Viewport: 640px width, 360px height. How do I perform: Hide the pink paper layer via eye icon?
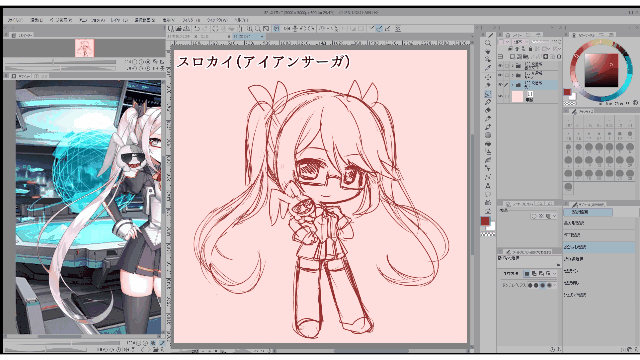click(x=500, y=96)
